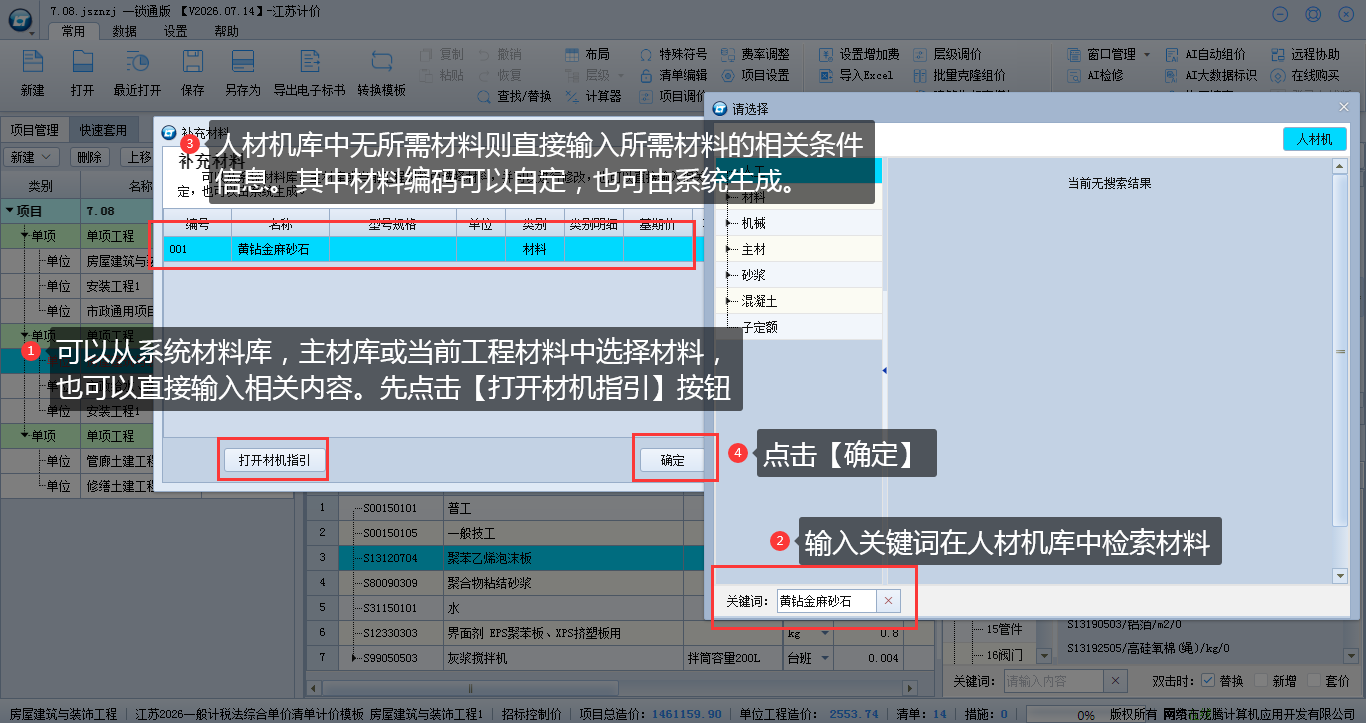Click the 确定 button in 补充材料 dialog
The image size is (1366, 723).
(x=673, y=460)
